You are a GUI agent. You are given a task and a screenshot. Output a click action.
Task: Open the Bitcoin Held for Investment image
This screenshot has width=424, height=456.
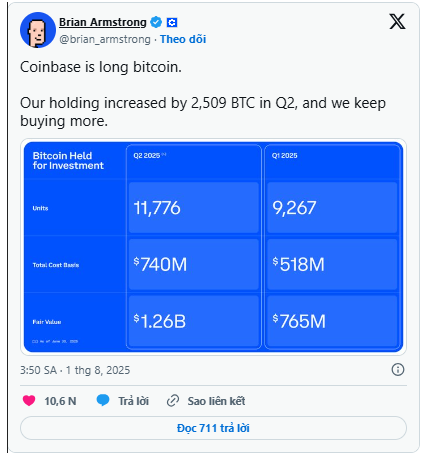coord(213,247)
